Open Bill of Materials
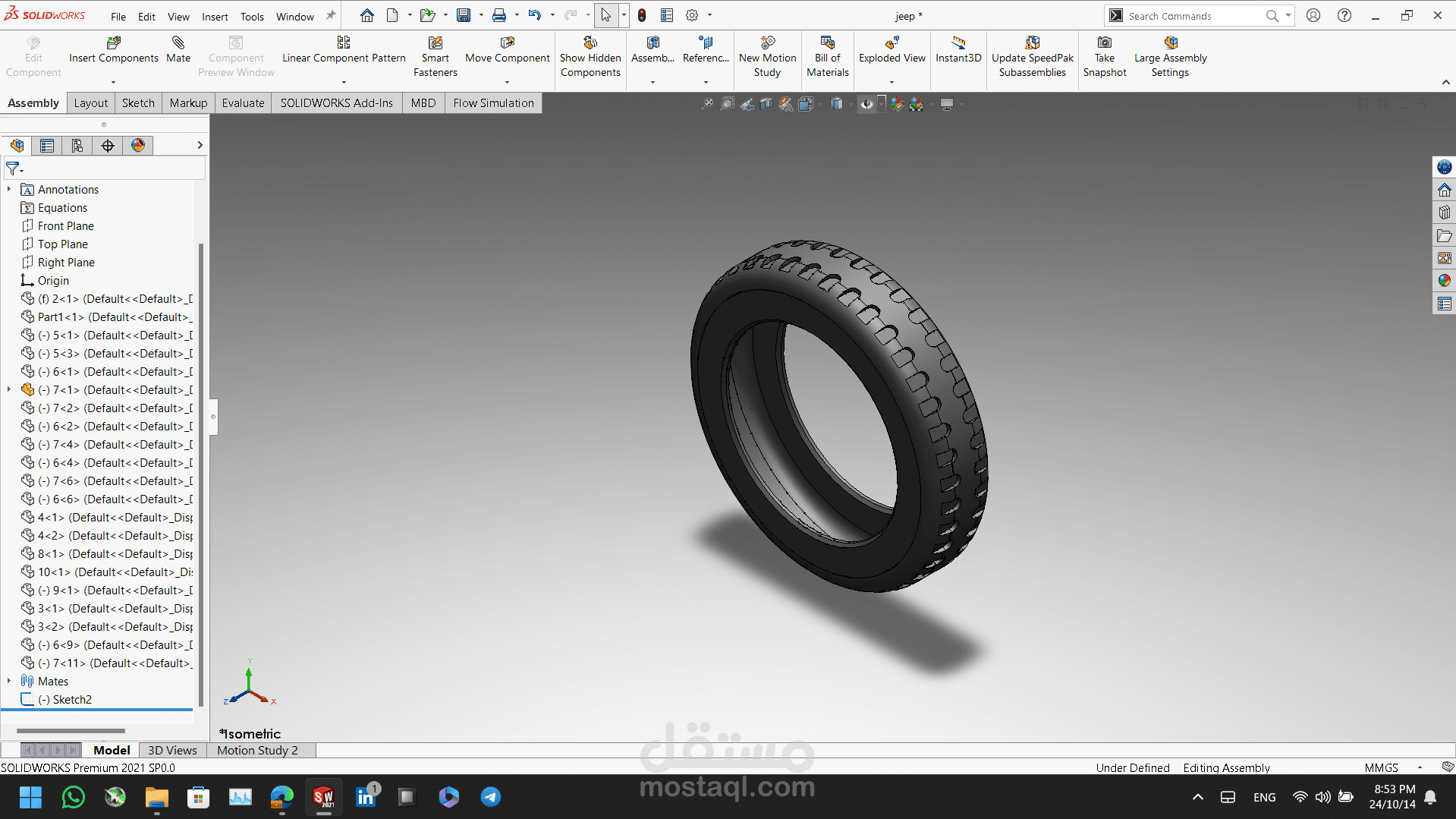 pos(827,43)
